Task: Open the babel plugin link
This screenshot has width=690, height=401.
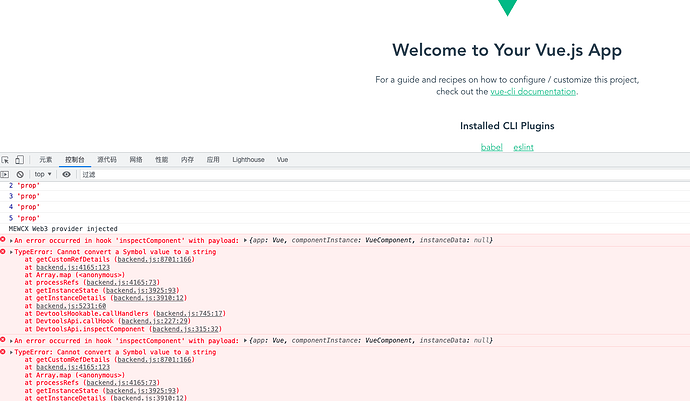Action: click(x=492, y=147)
